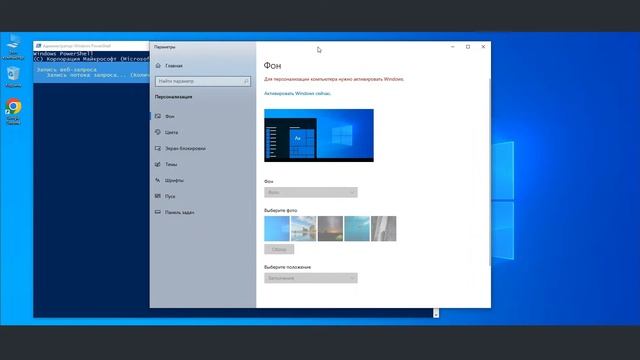Close the Параметры settings window
The image size is (640, 360).
click(x=483, y=47)
